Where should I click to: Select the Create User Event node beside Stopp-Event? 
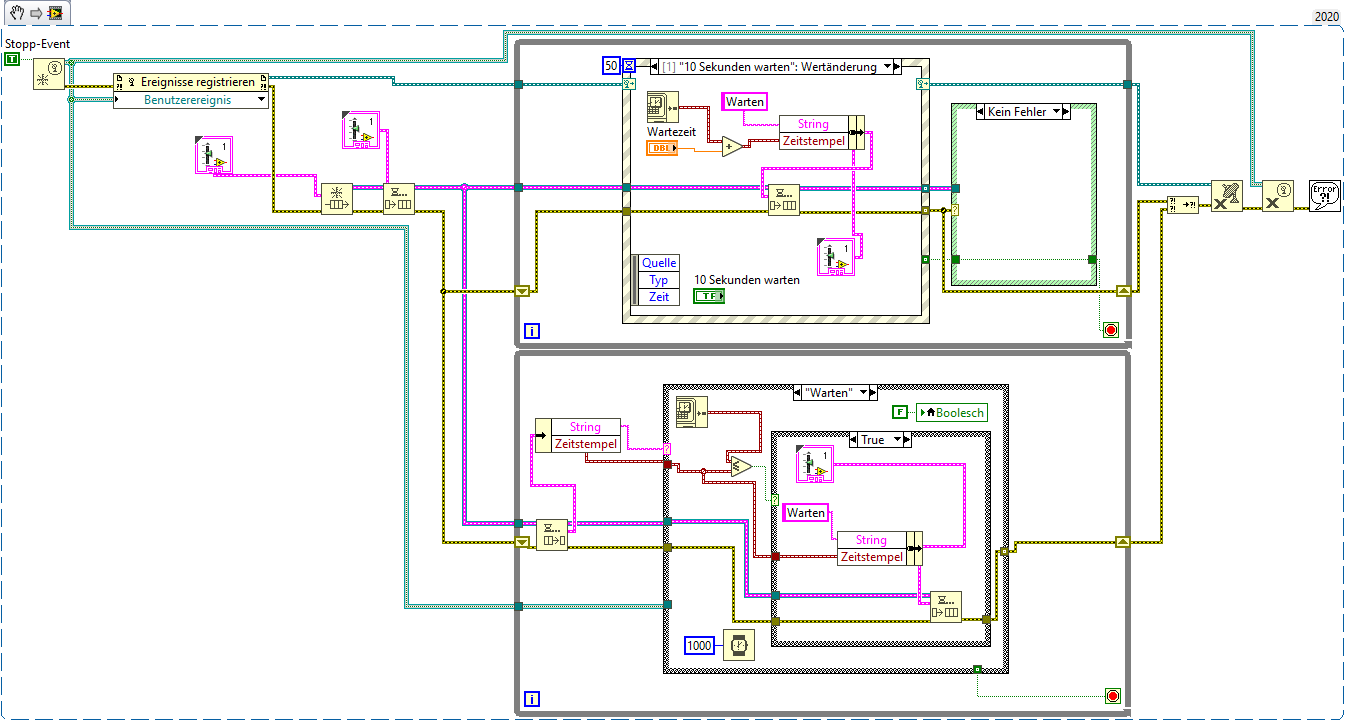(49, 74)
